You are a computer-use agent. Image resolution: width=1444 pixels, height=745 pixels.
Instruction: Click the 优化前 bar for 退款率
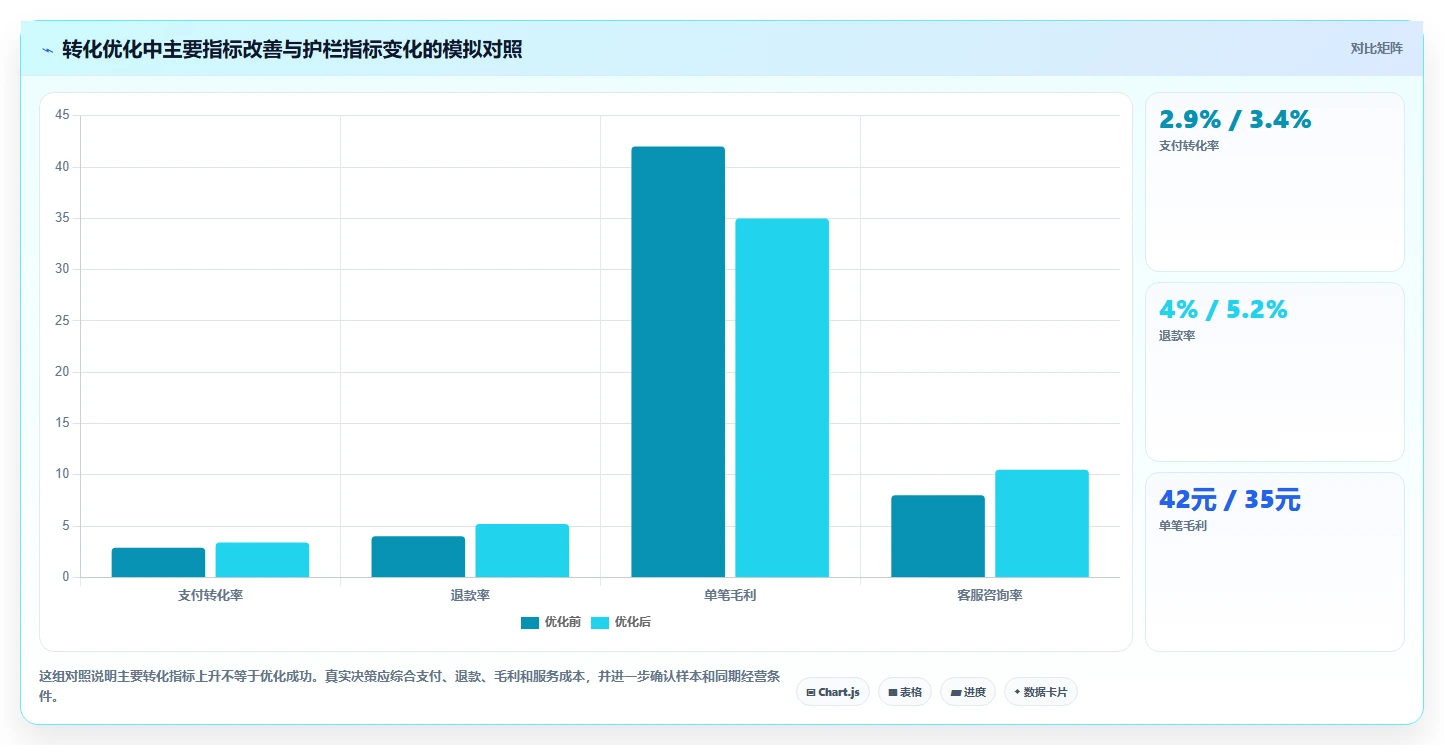tap(418, 557)
